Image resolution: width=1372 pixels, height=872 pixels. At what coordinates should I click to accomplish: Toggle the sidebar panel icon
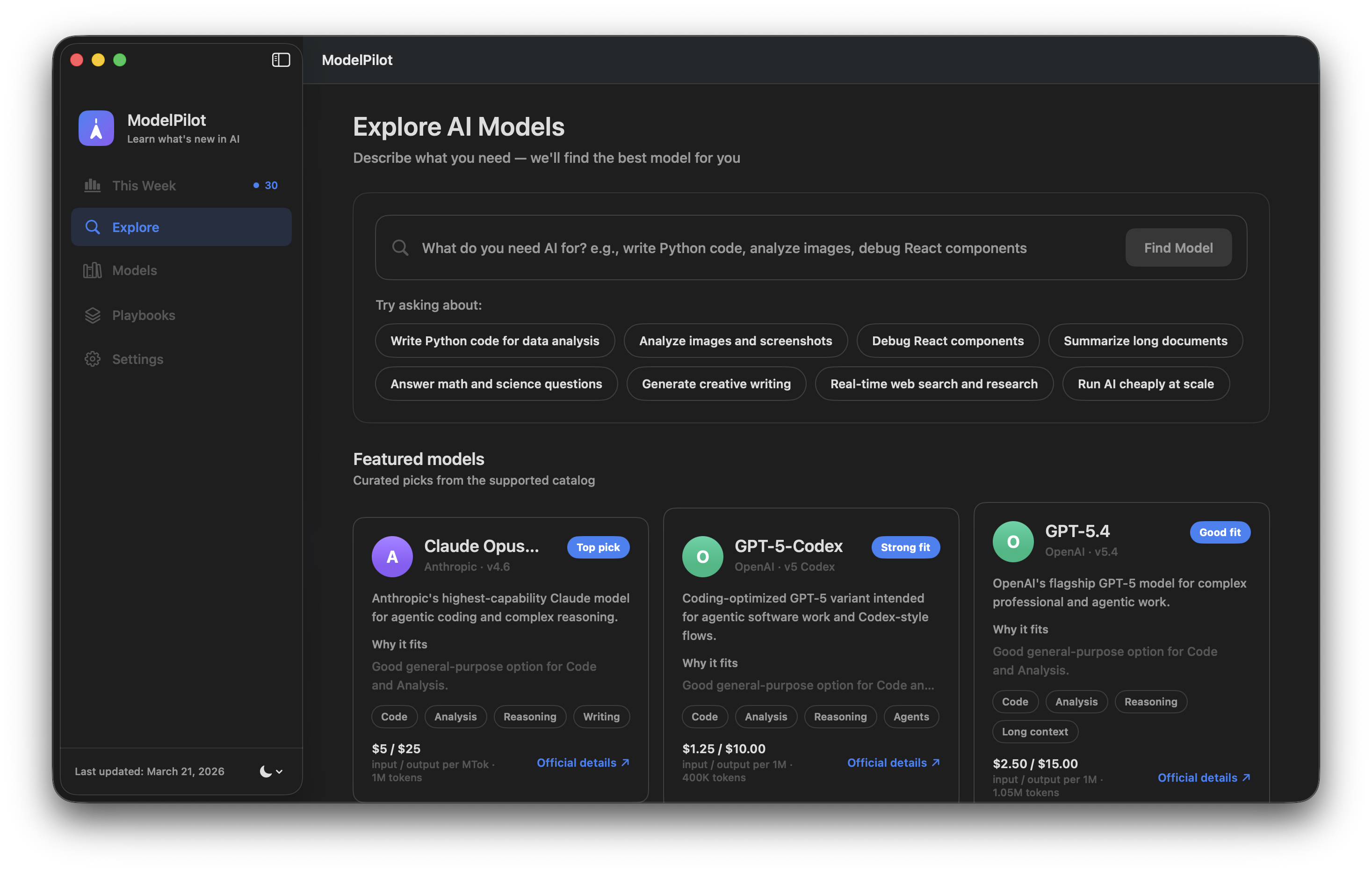click(281, 60)
